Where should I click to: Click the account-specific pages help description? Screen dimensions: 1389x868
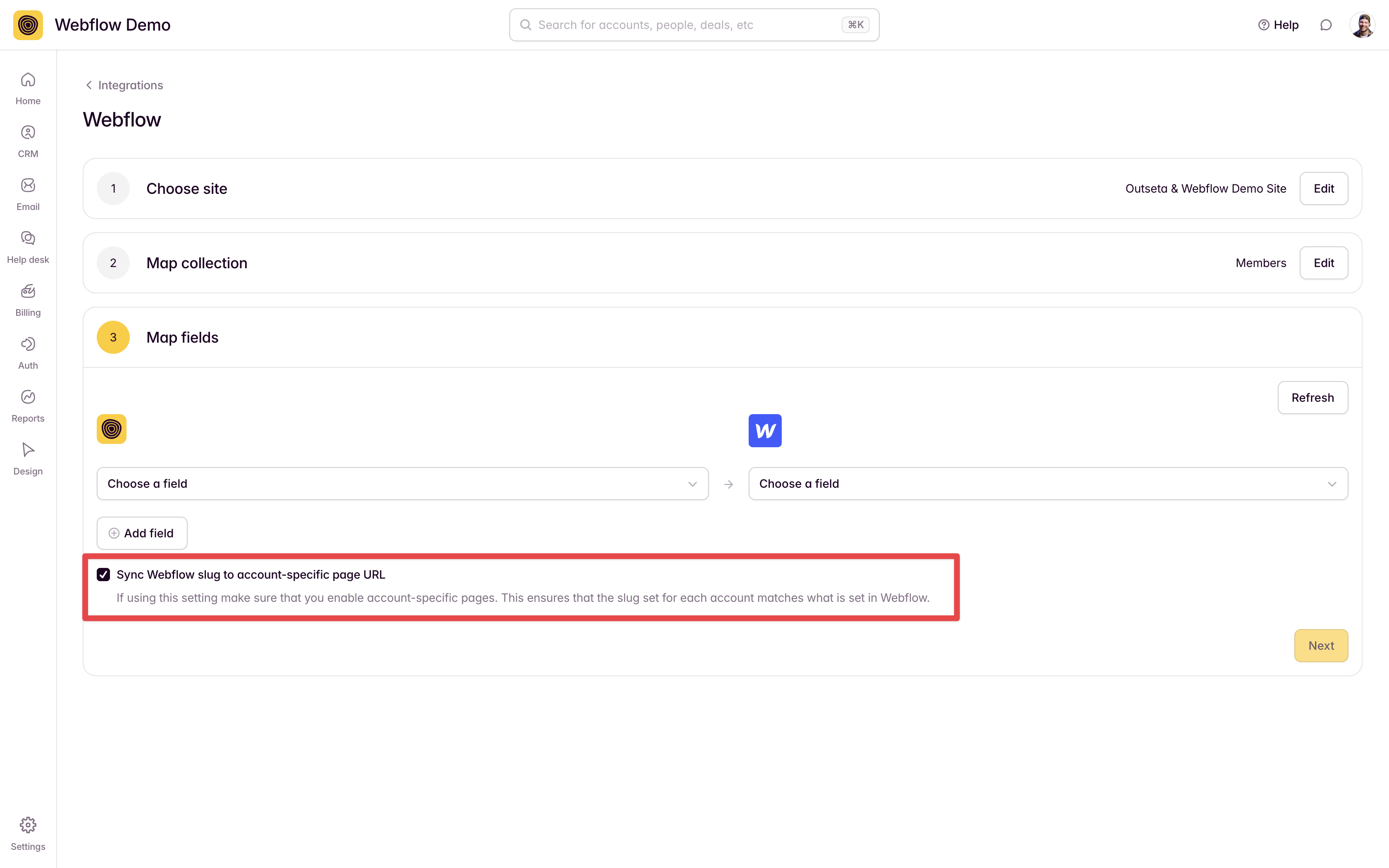point(523,598)
